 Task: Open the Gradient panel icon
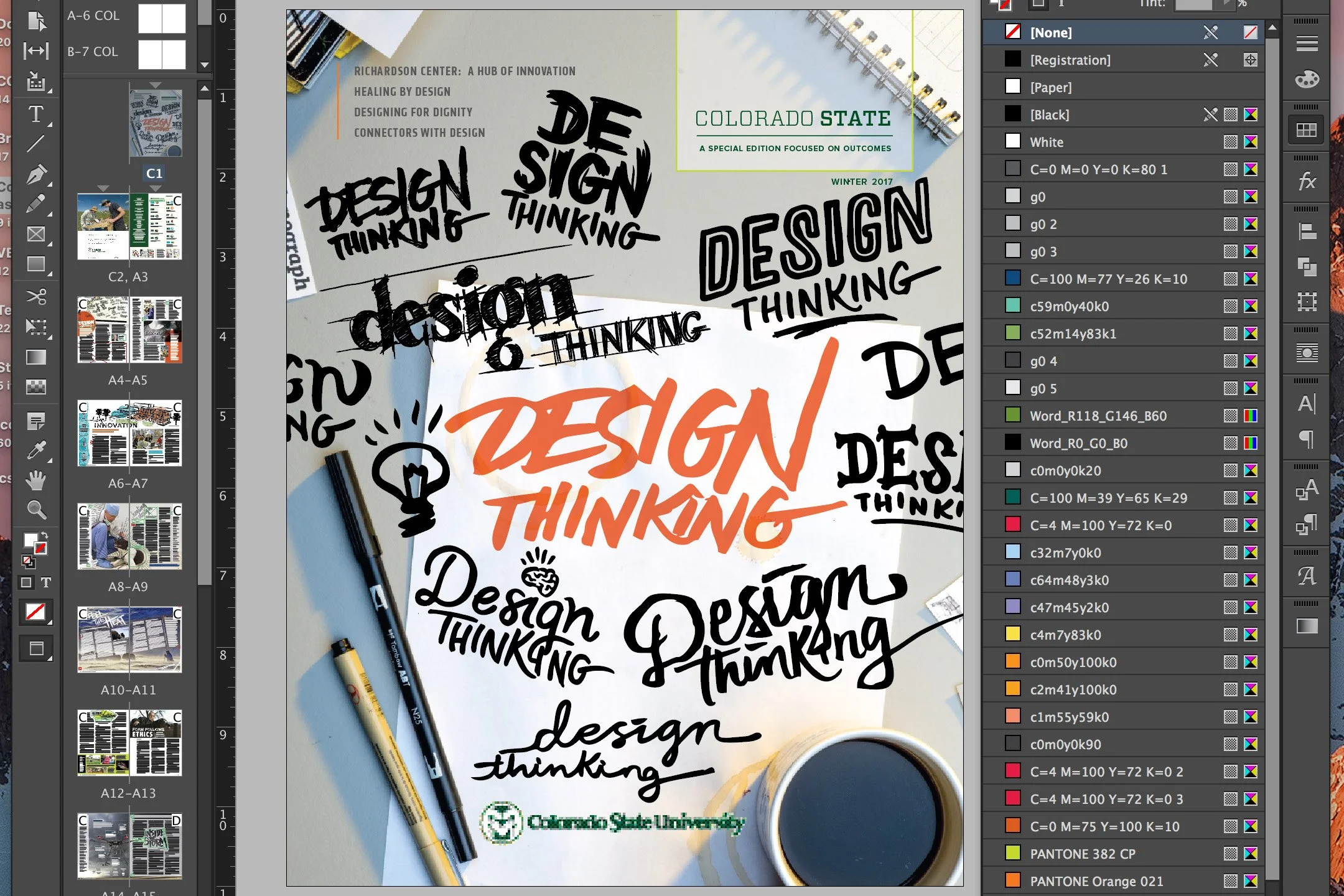coord(1307,626)
